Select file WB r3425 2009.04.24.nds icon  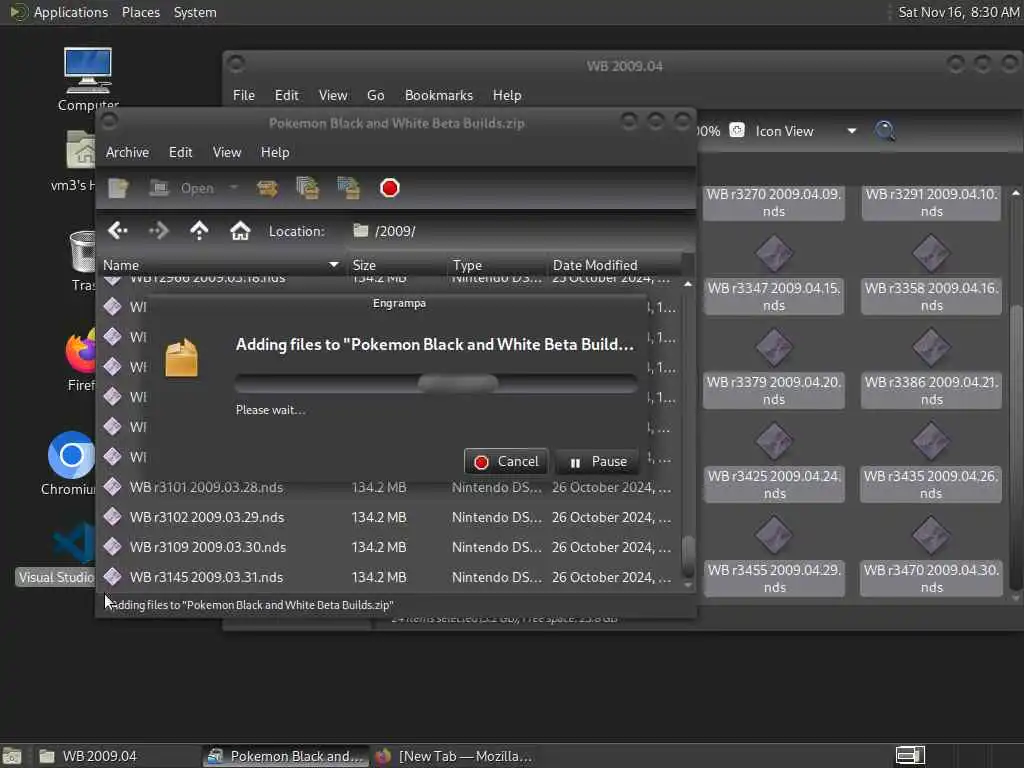[x=774, y=441]
